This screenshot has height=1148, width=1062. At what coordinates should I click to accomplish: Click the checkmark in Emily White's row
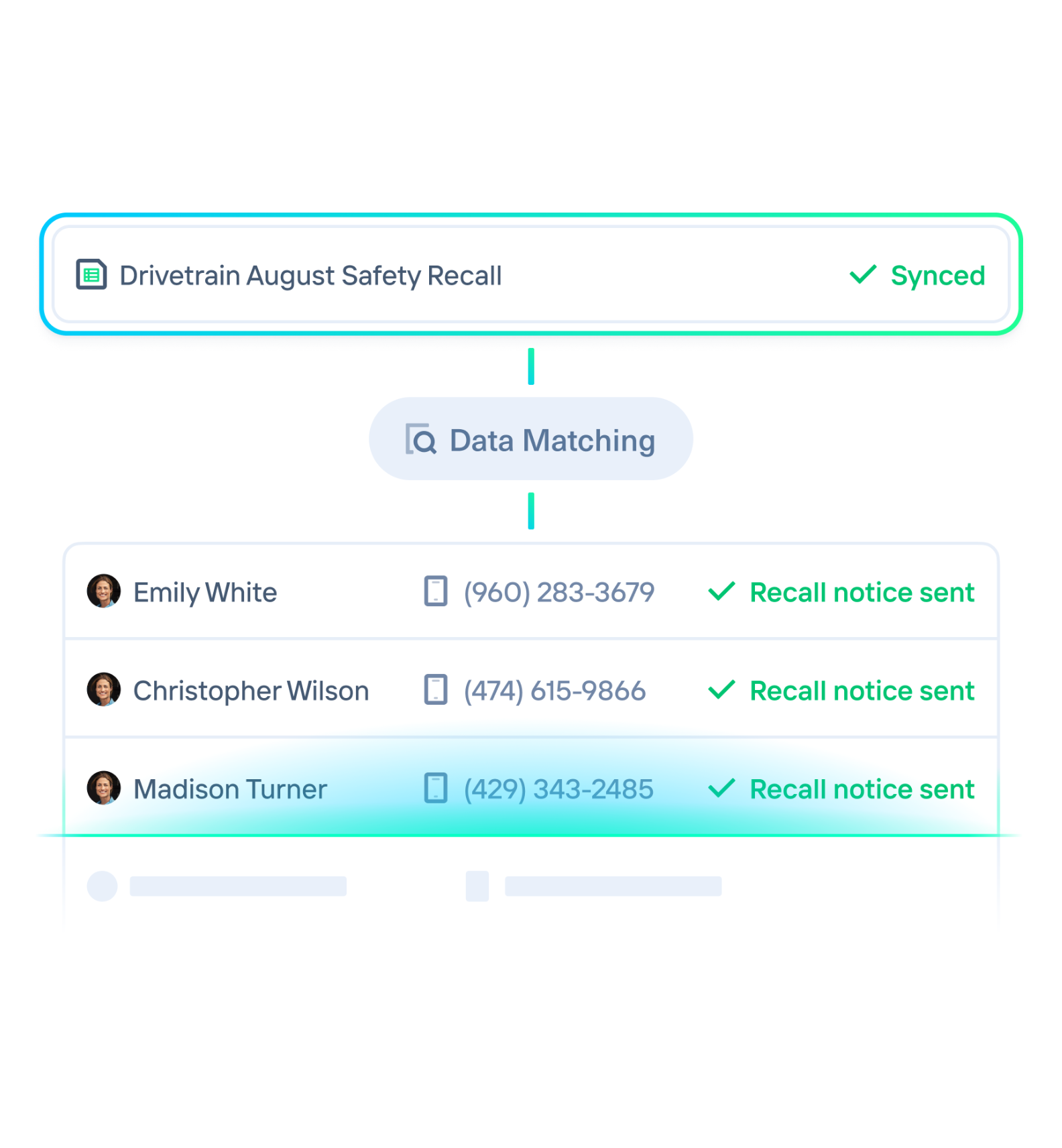tap(722, 591)
